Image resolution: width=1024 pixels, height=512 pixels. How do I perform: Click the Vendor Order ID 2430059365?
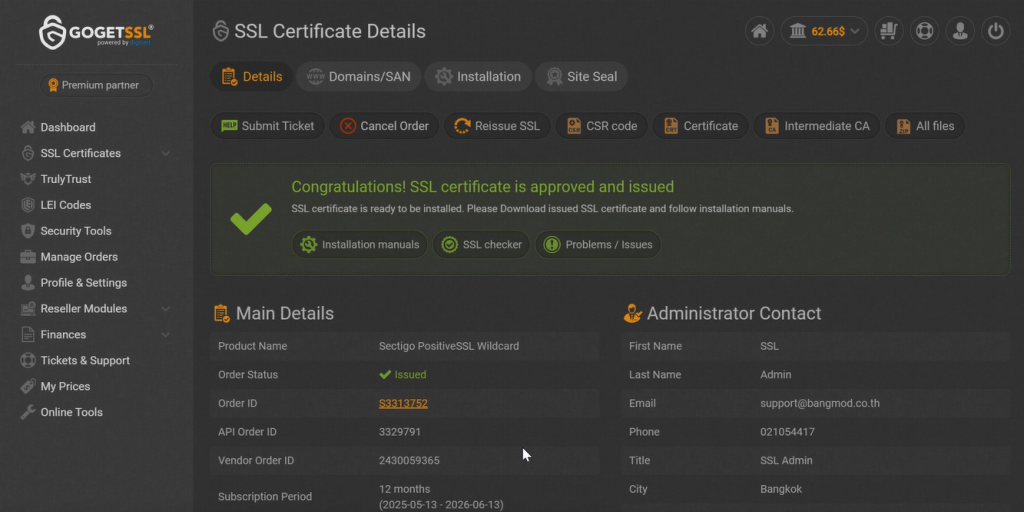pyautogui.click(x=409, y=460)
